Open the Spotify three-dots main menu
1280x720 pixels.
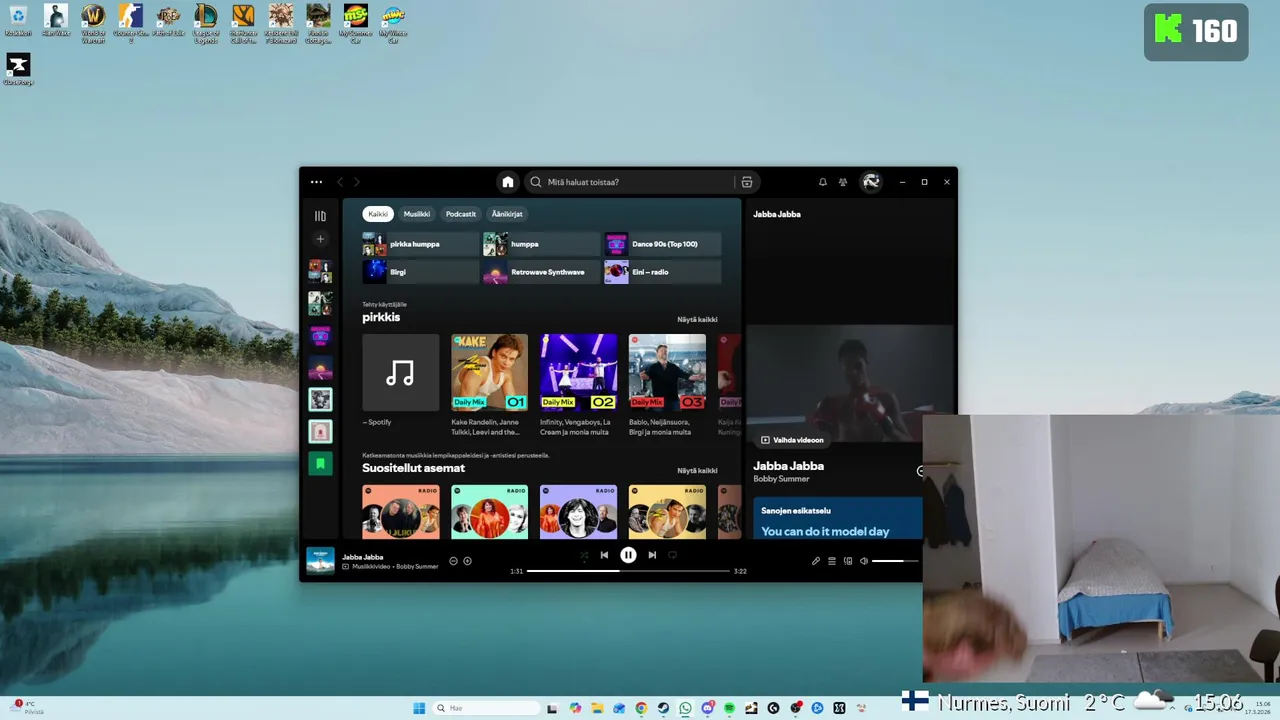pyautogui.click(x=316, y=182)
